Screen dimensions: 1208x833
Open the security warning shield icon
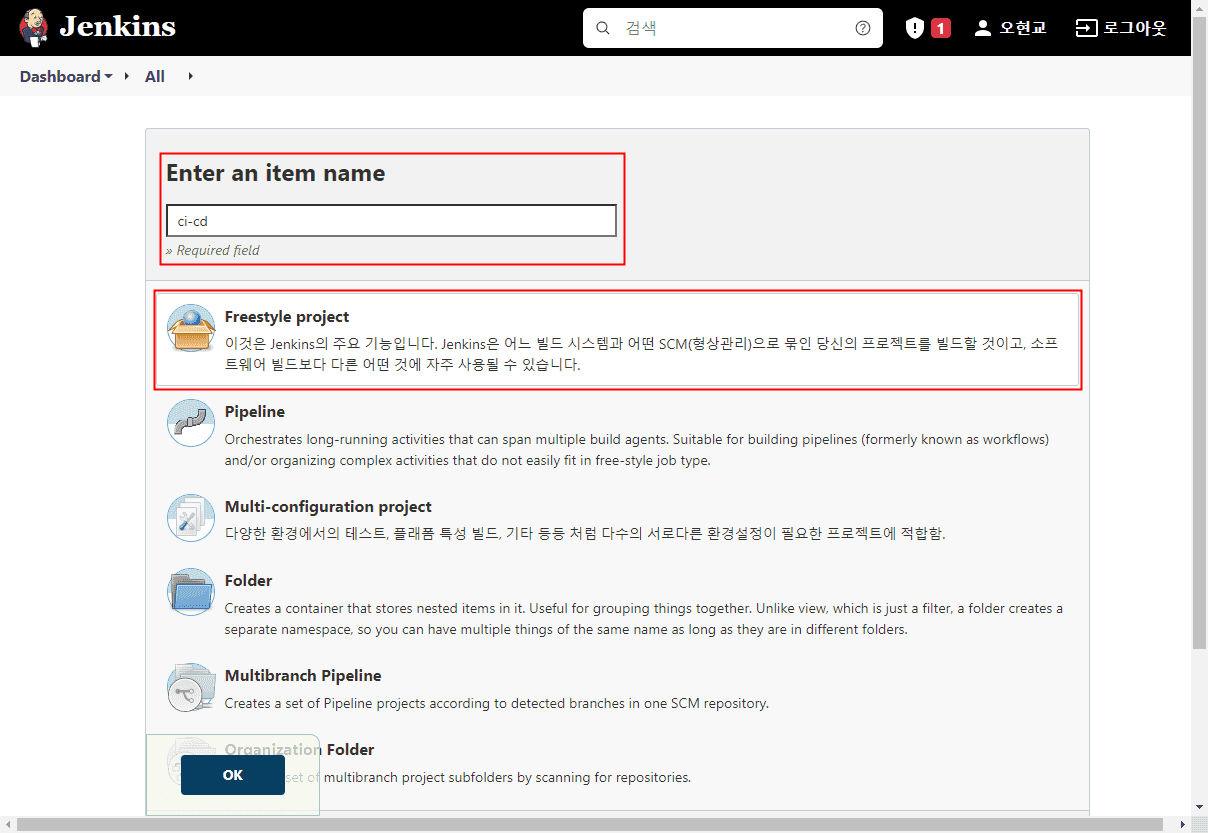tap(914, 28)
